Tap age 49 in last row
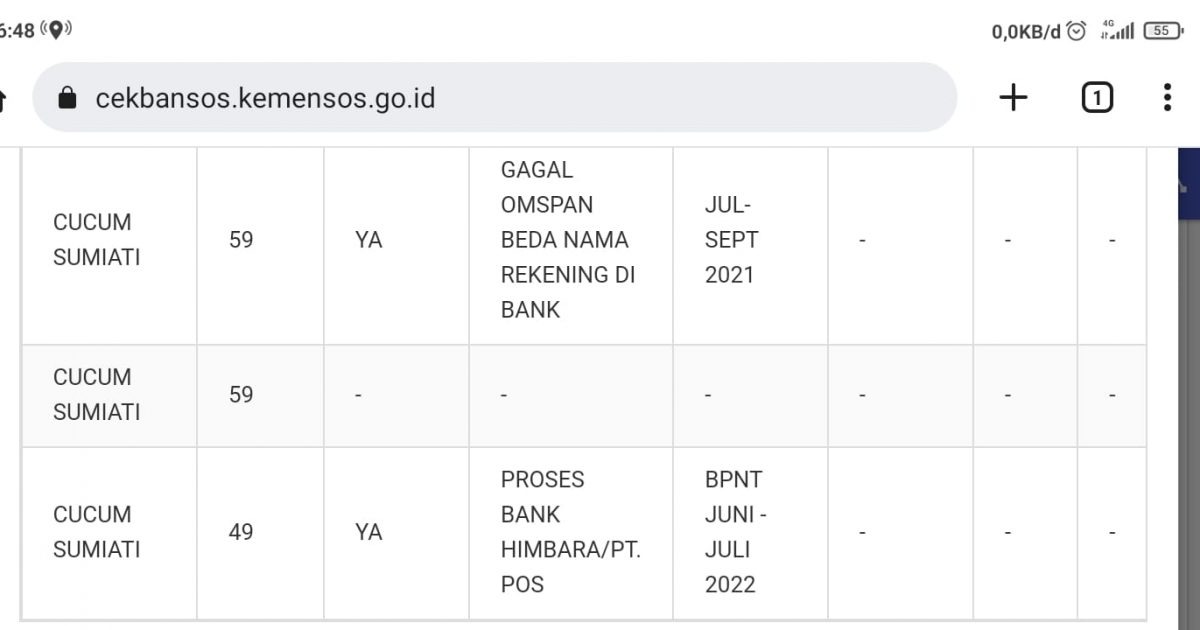The height and width of the screenshot is (630, 1200). pos(241,532)
